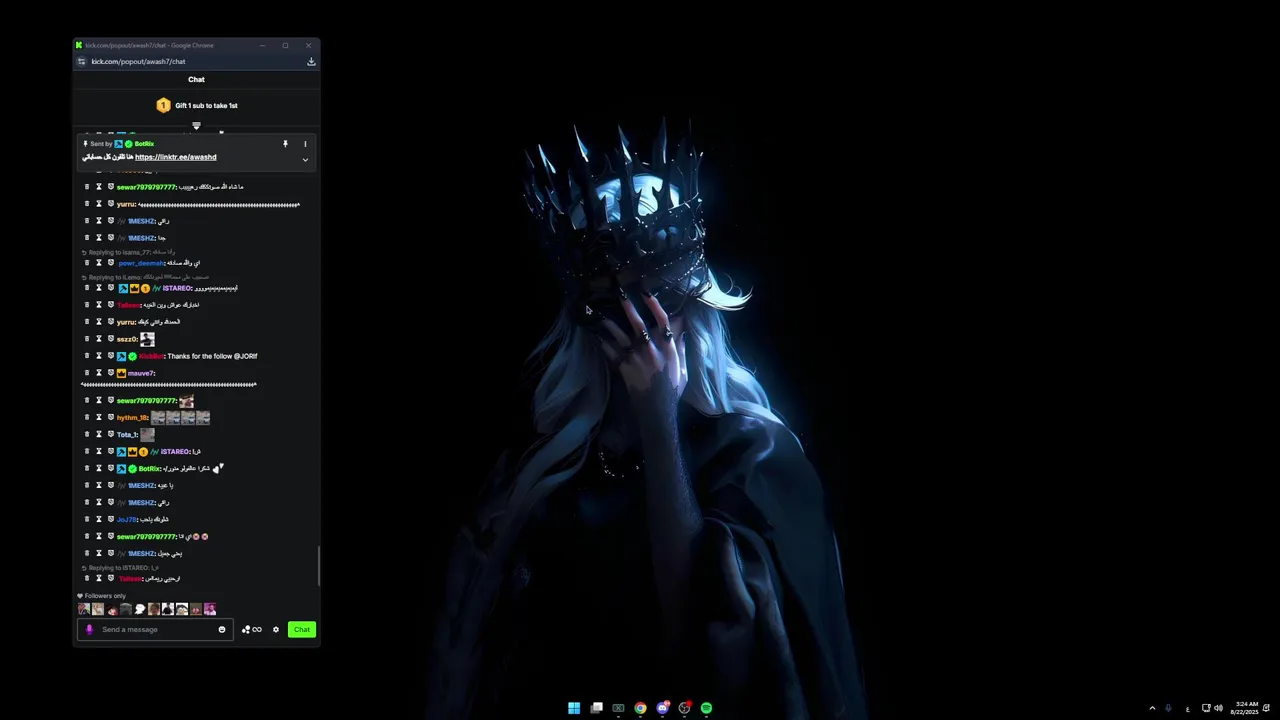
Task: Ban powr_deemah with the shield icon
Action: (111, 263)
